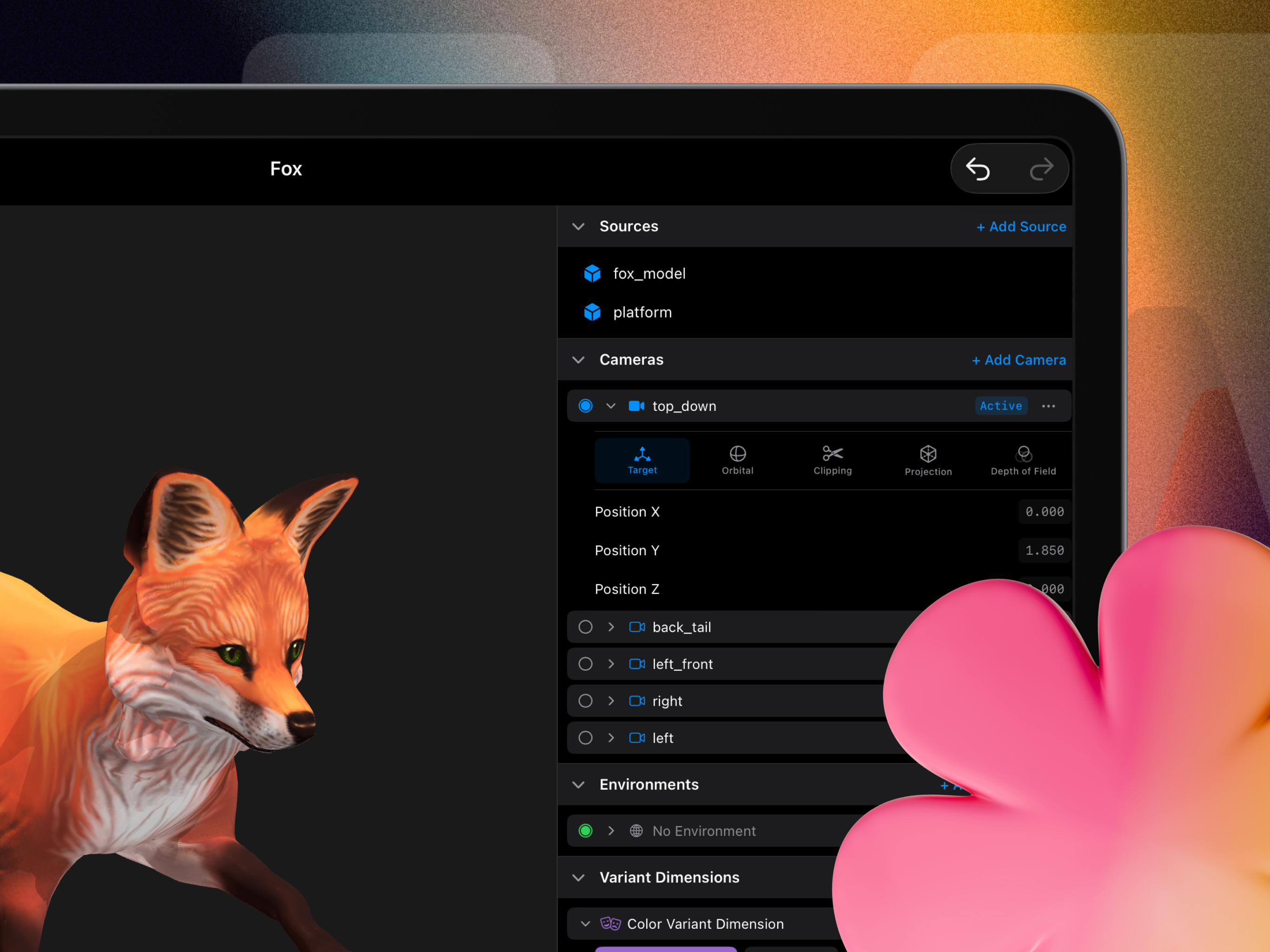Switch to the Orbital tab
The height and width of the screenshot is (952, 1270).
pos(737,461)
